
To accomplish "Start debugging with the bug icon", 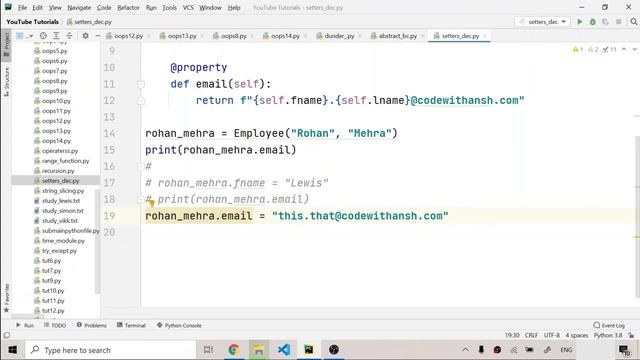I will coord(593,22).
